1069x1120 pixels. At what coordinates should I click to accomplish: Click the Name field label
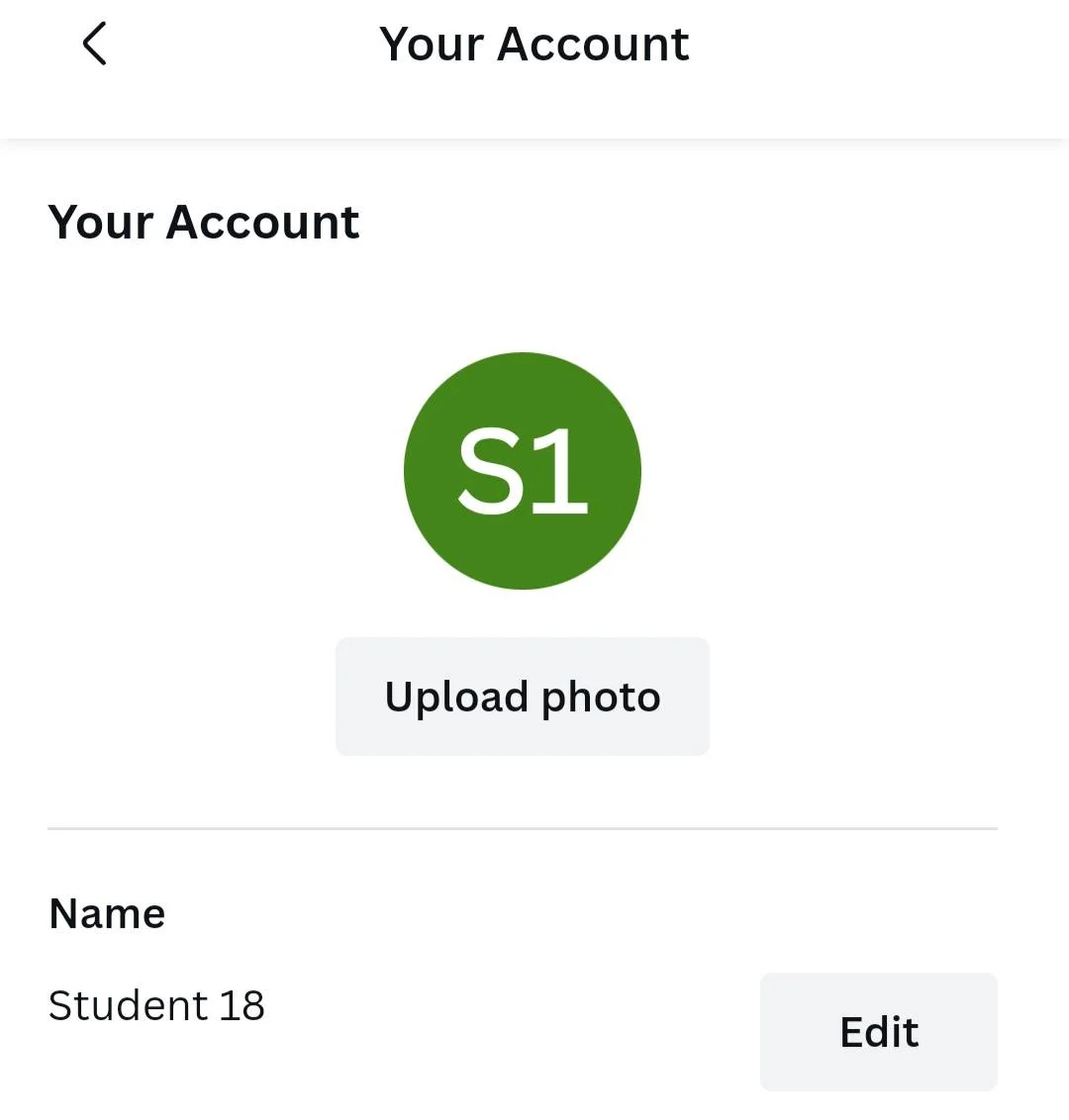point(107,913)
